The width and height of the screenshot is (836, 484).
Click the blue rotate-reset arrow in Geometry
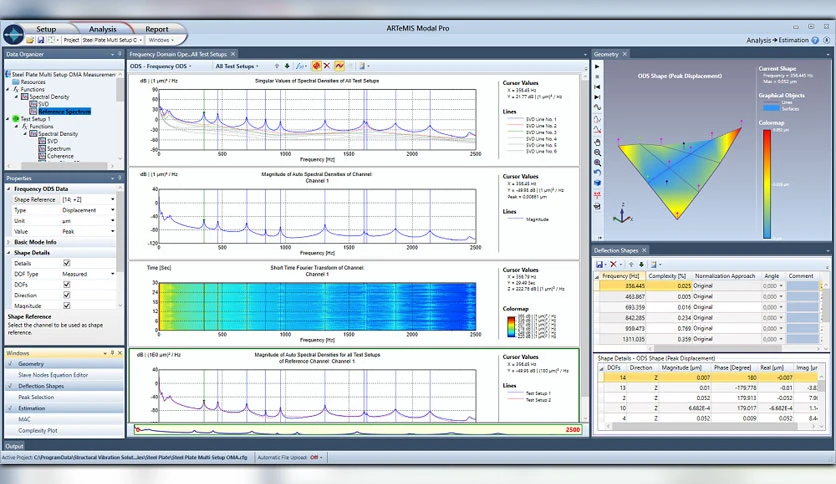tap(597, 173)
